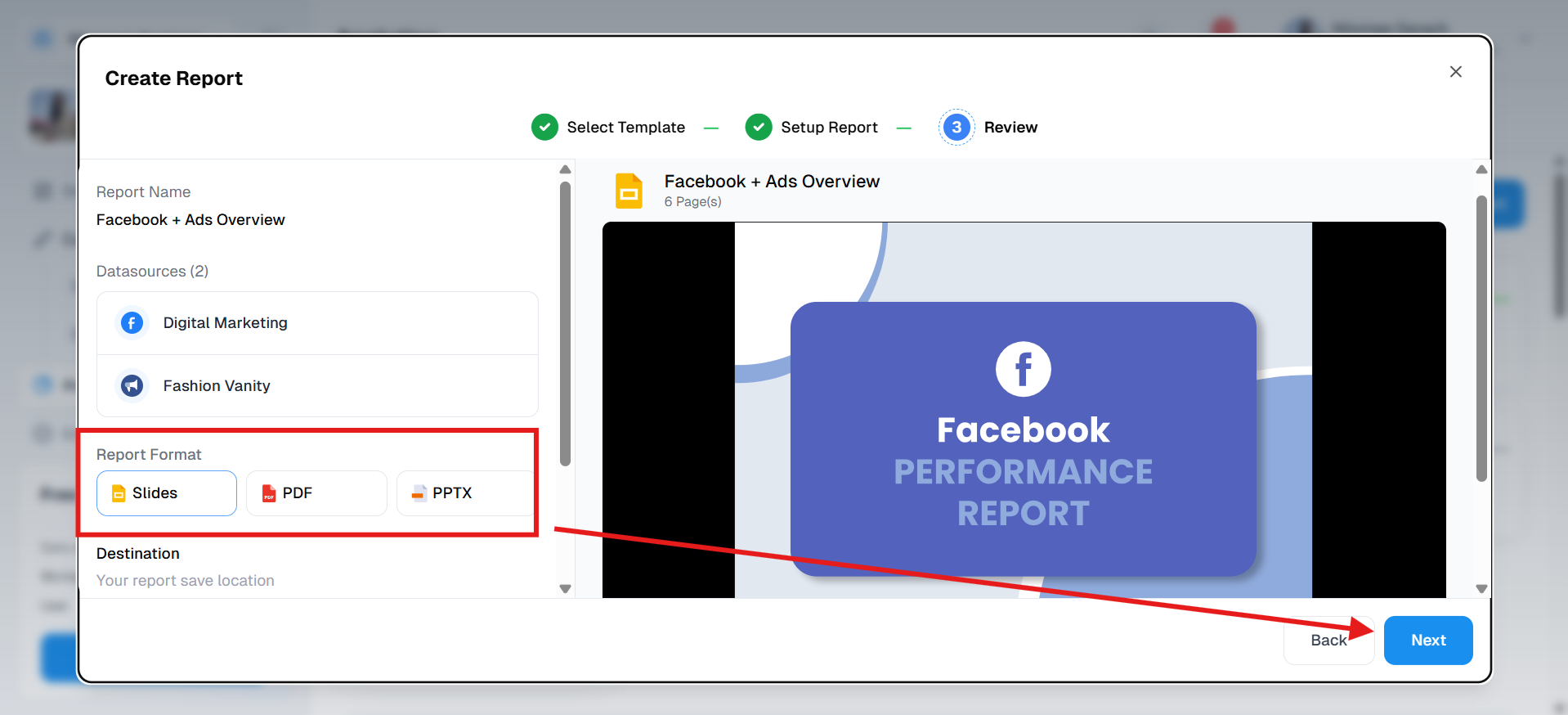Select the Digital Marketing datasource row
This screenshot has height=715, width=1568.
pyautogui.click(x=317, y=323)
